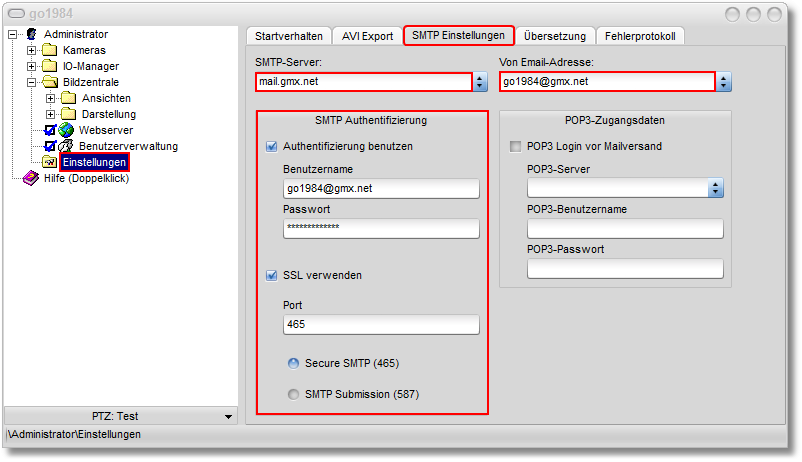Viewport: 802px width, 462px height.
Task: Expand the Kameras tree node
Action: (x=32, y=50)
